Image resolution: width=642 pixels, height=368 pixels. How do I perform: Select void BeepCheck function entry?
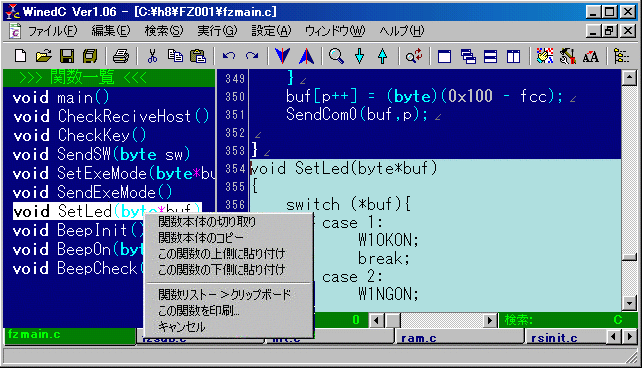coord(78,269)
